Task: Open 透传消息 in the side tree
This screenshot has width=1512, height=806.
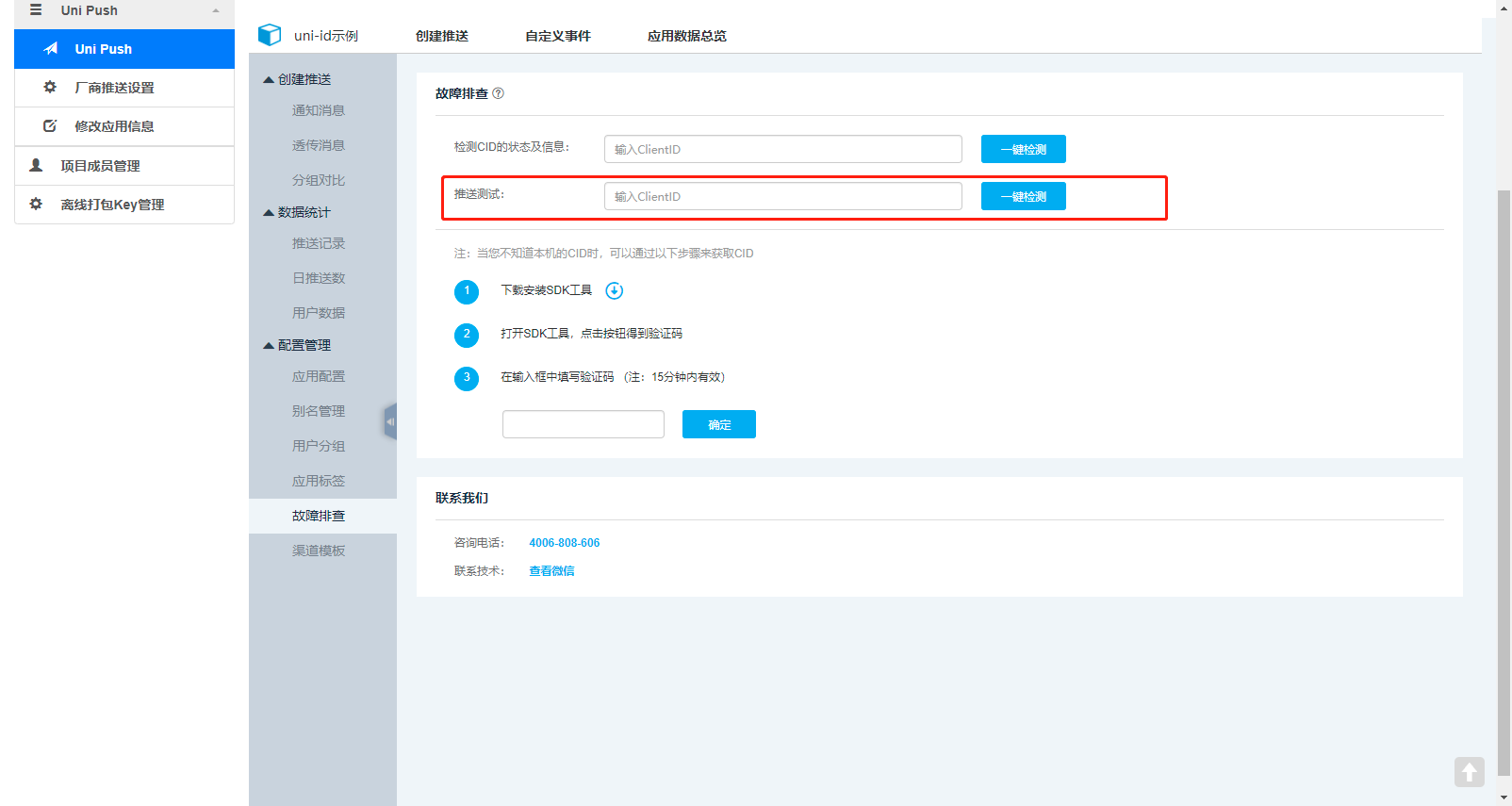Action: point(319,145)
